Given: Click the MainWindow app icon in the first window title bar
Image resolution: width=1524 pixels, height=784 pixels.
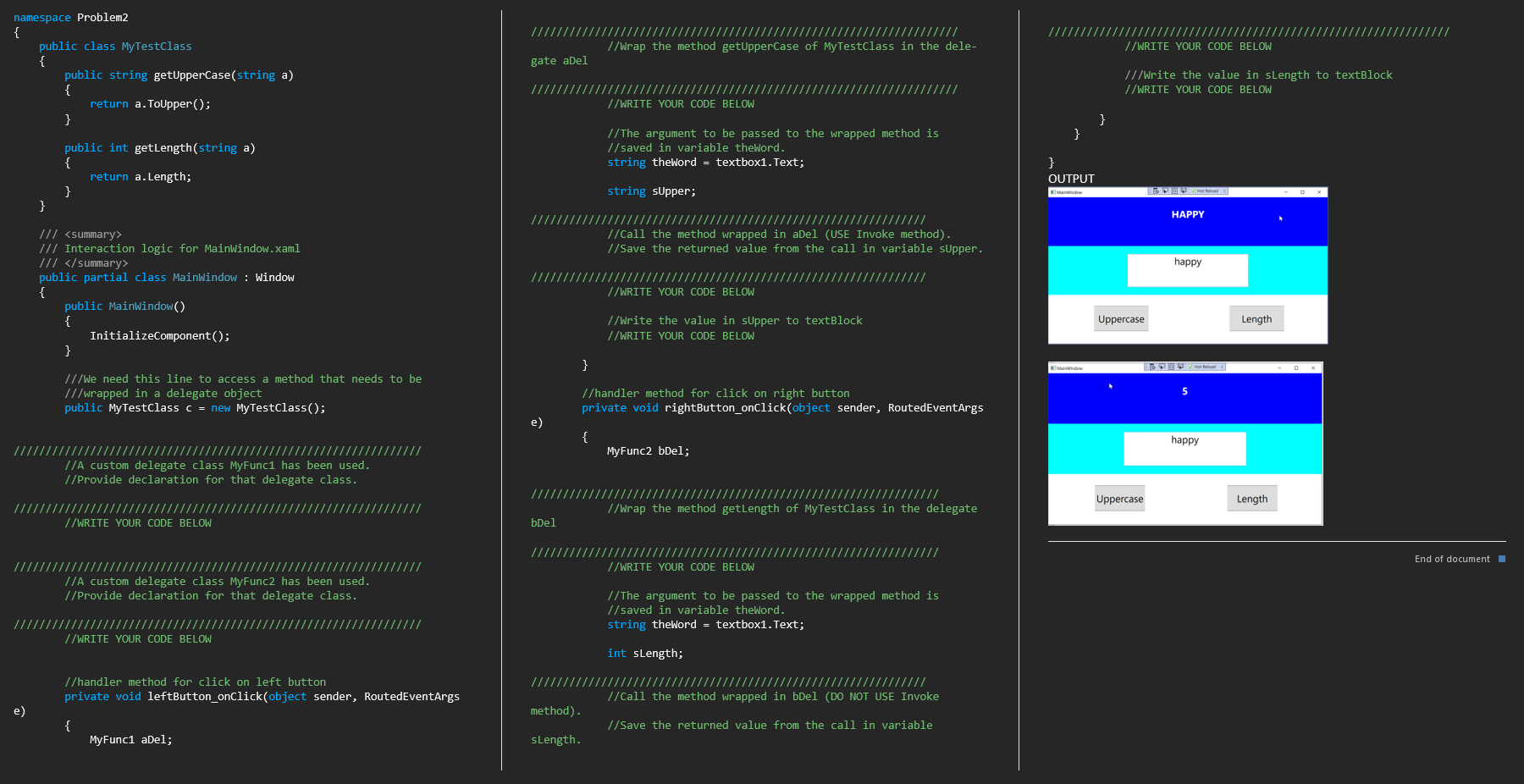Looking at the screenshot, I should pos(1052,192).
